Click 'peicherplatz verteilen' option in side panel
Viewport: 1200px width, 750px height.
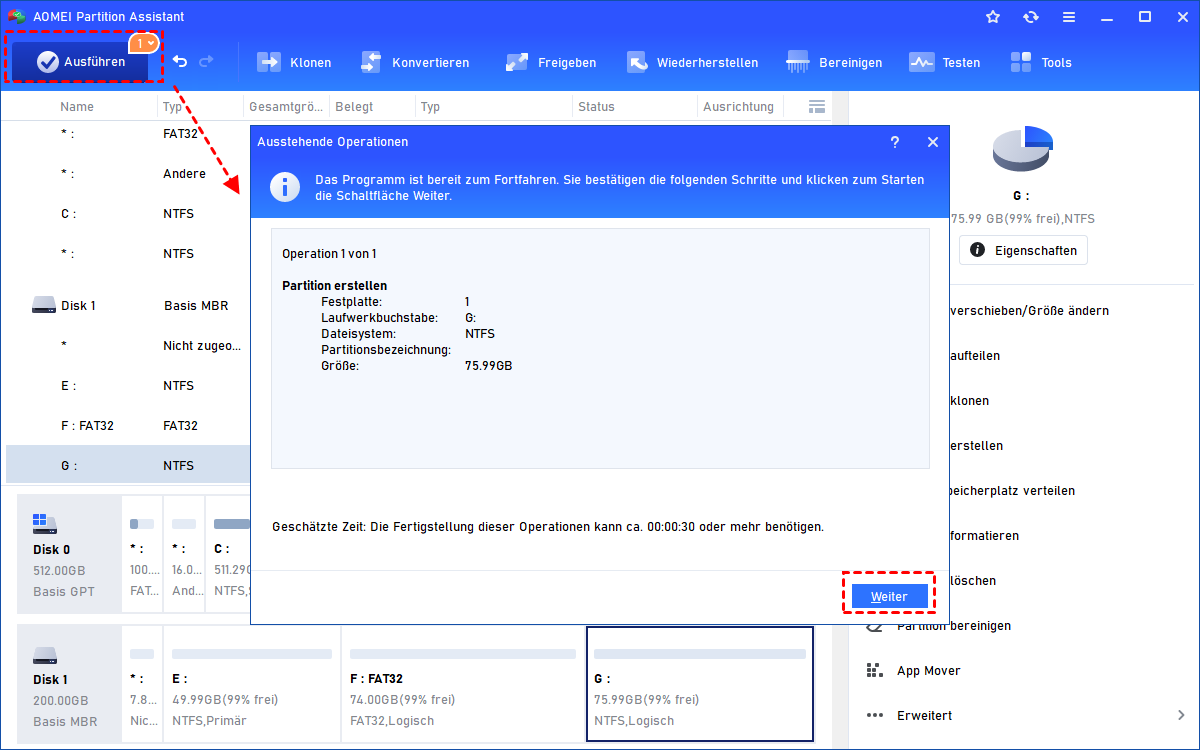[x=1013, y=490]
